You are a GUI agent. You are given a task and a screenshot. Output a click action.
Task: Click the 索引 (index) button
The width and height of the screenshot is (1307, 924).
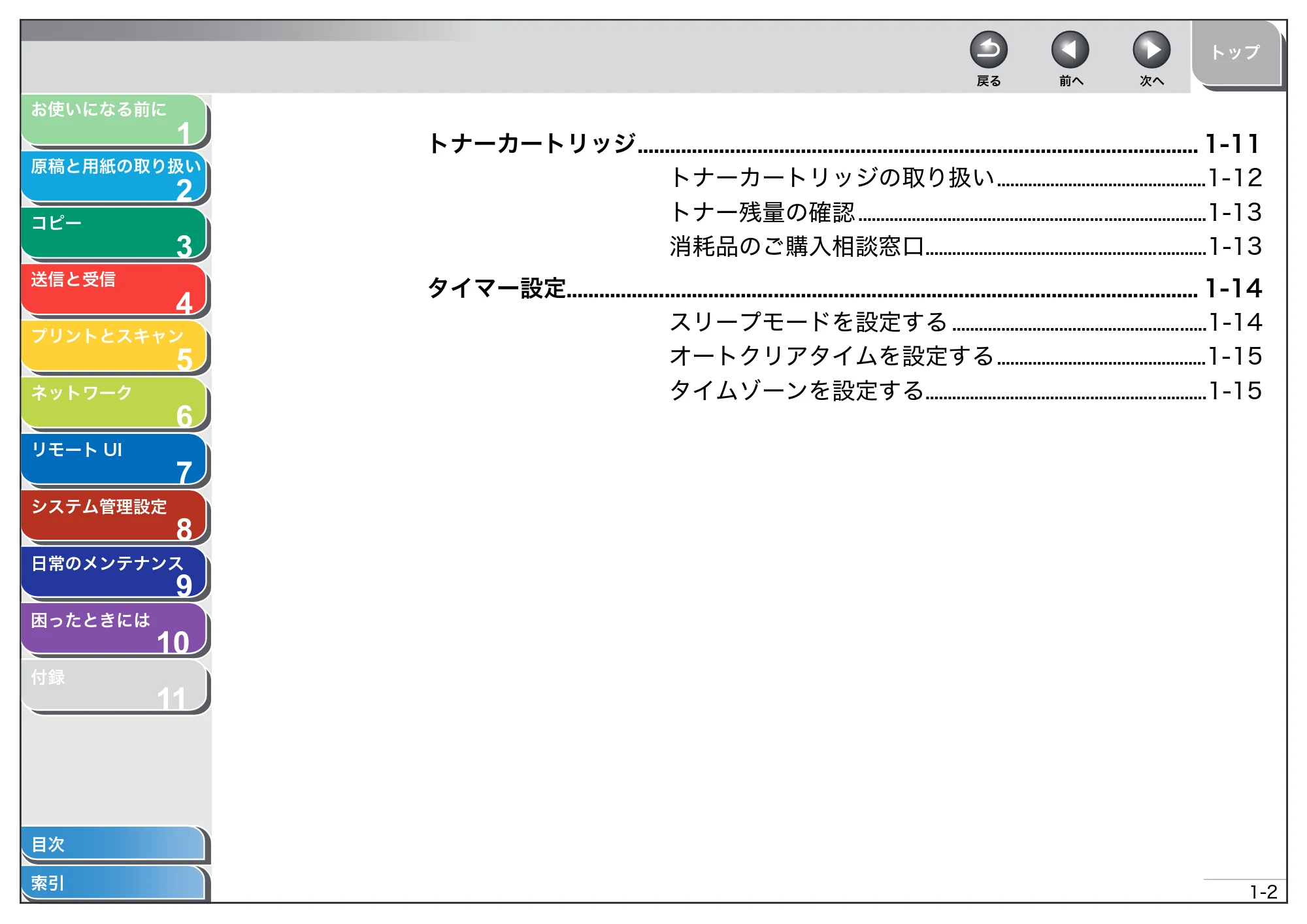(x=114, y=883)
